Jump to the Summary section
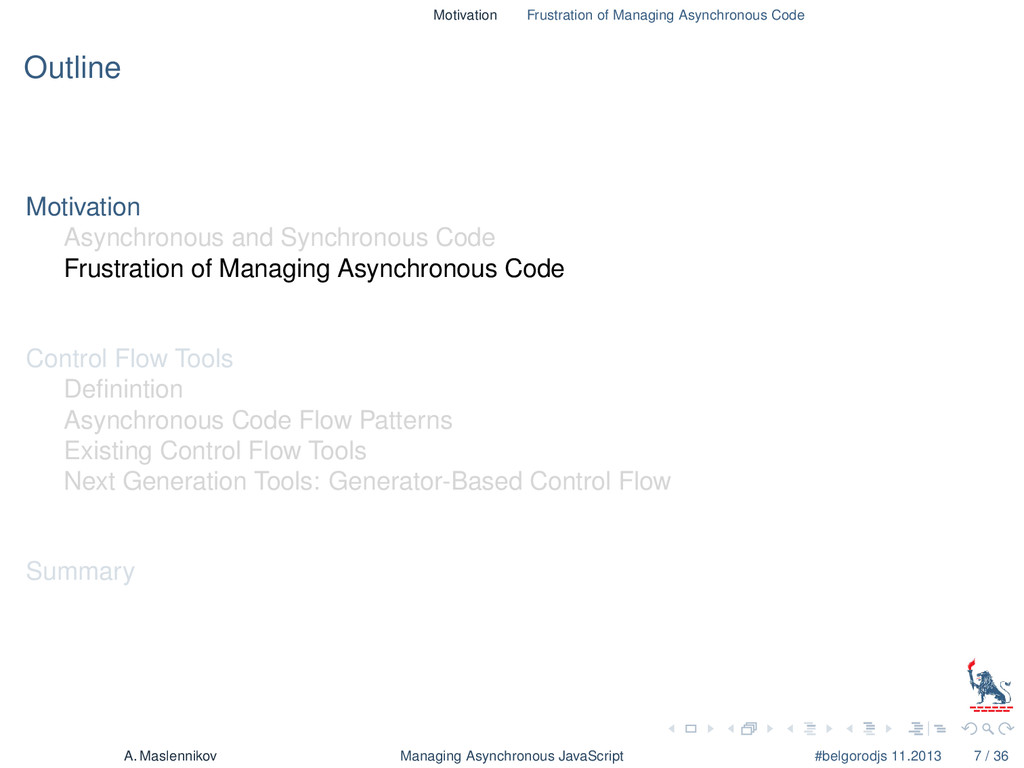 coord(80,571)
